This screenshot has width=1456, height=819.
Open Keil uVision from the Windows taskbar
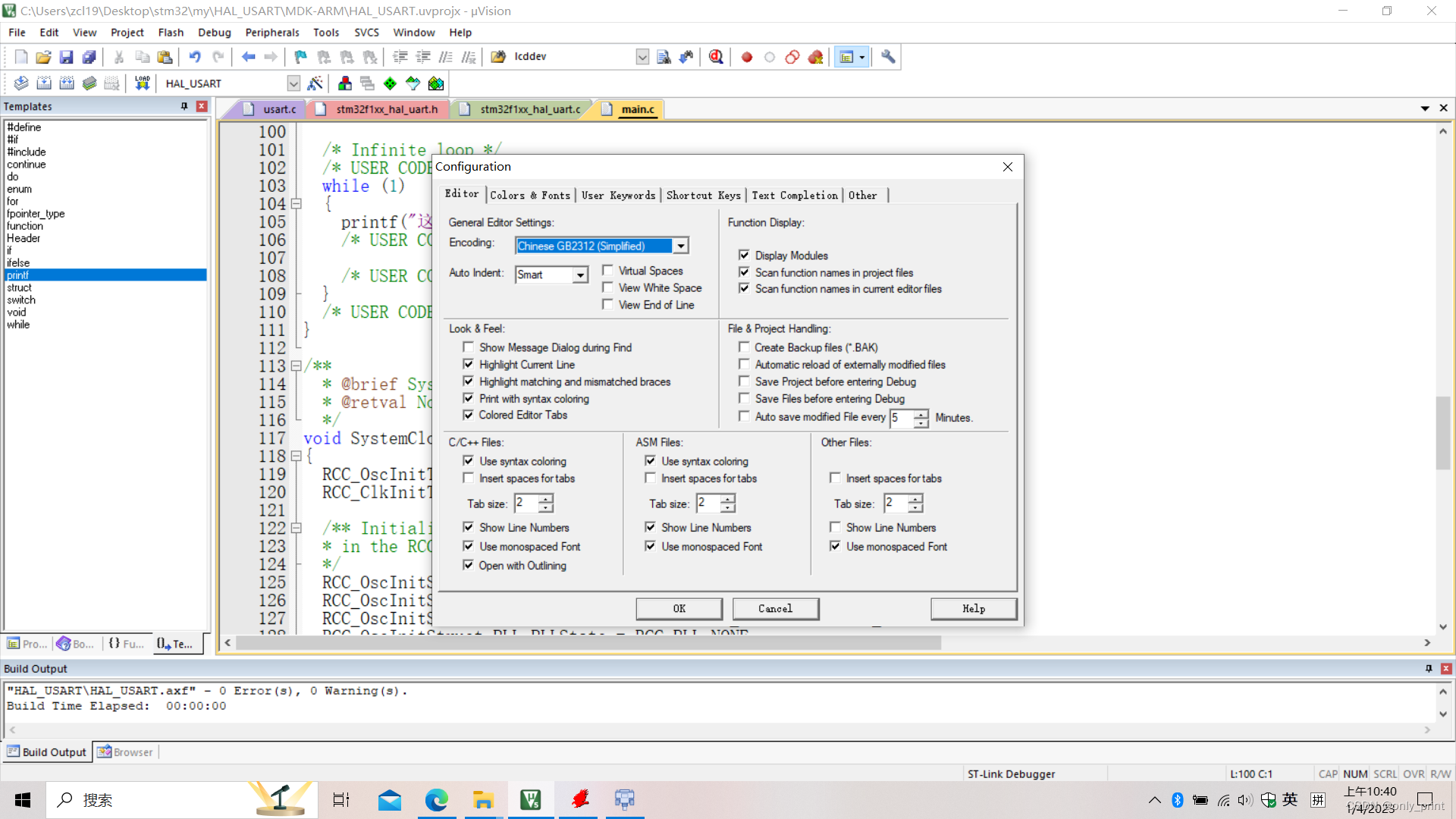530,799
